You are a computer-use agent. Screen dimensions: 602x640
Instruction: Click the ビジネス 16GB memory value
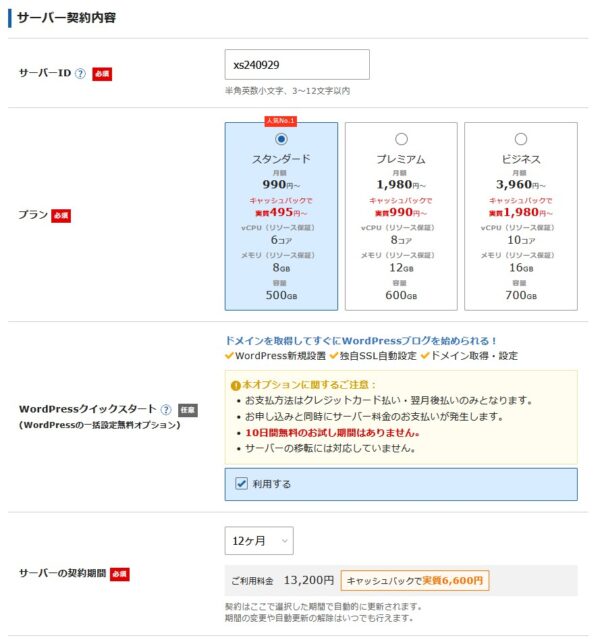521,267
